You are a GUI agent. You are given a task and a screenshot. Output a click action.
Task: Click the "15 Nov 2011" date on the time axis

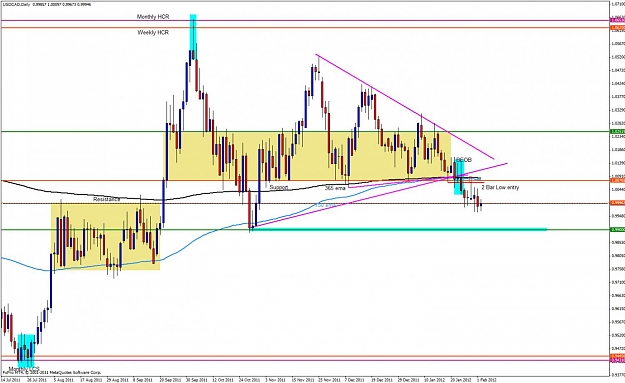[303, 379]
